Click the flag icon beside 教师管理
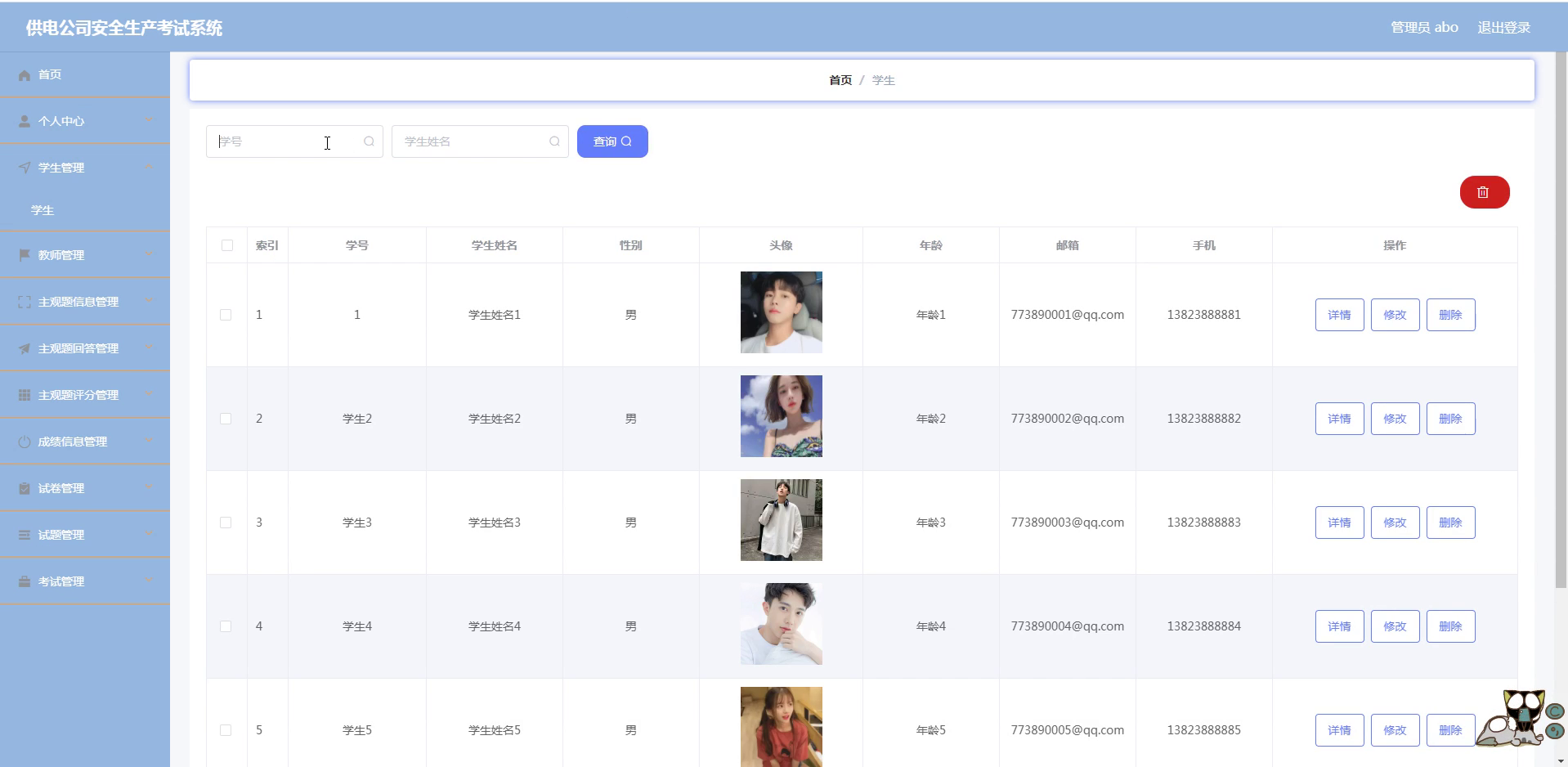 pyautogui.click(x=25, y=255)
